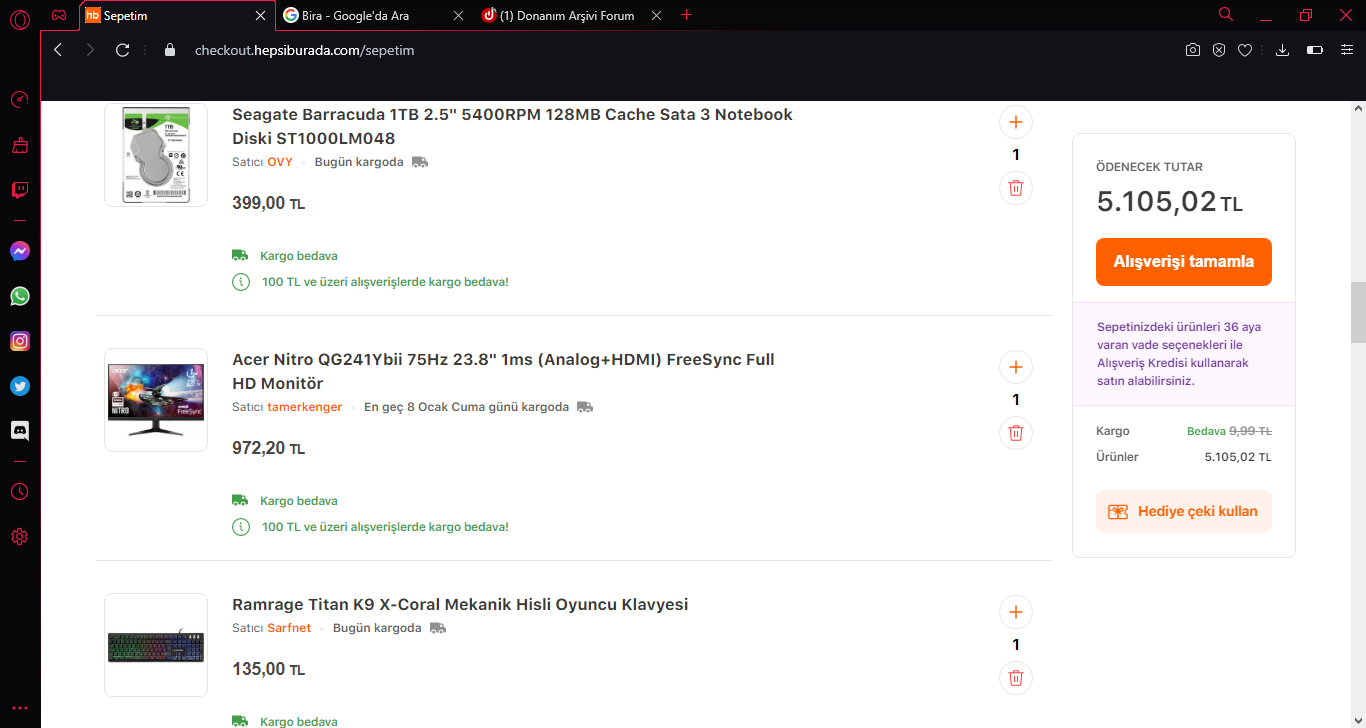Go forward to the next page

tap(90, 50)
